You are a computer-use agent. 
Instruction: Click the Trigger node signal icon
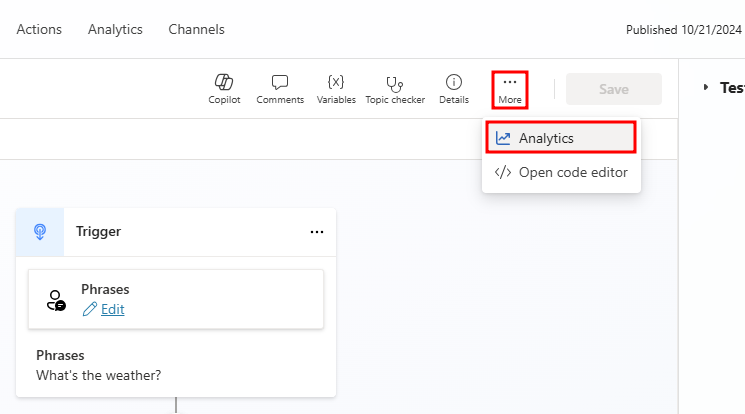40,232
